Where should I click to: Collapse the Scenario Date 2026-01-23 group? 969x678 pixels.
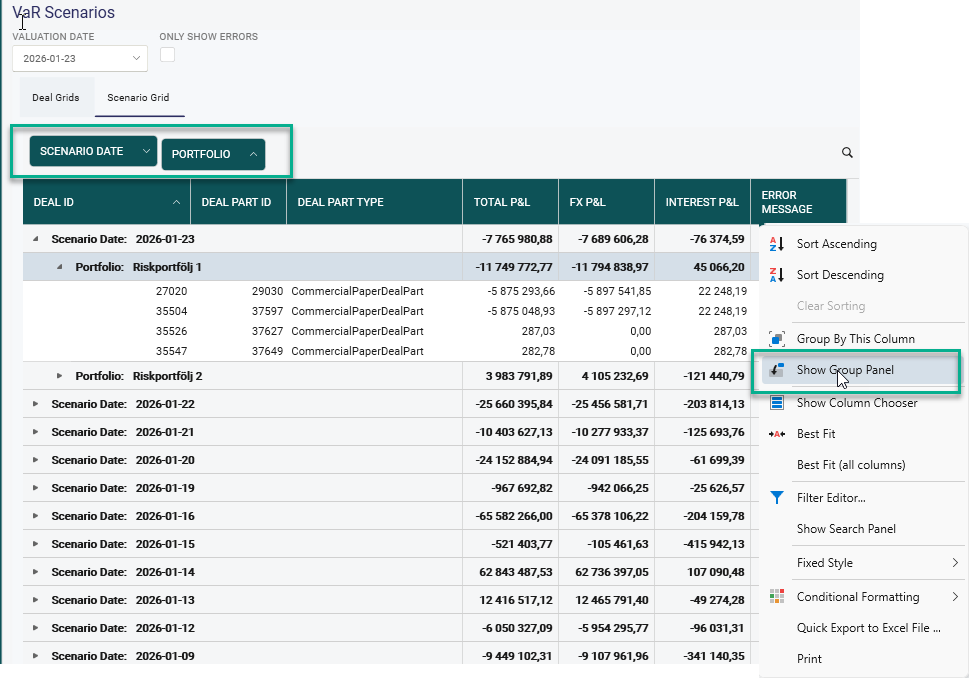pyautogui.click(x=37, y=240)
